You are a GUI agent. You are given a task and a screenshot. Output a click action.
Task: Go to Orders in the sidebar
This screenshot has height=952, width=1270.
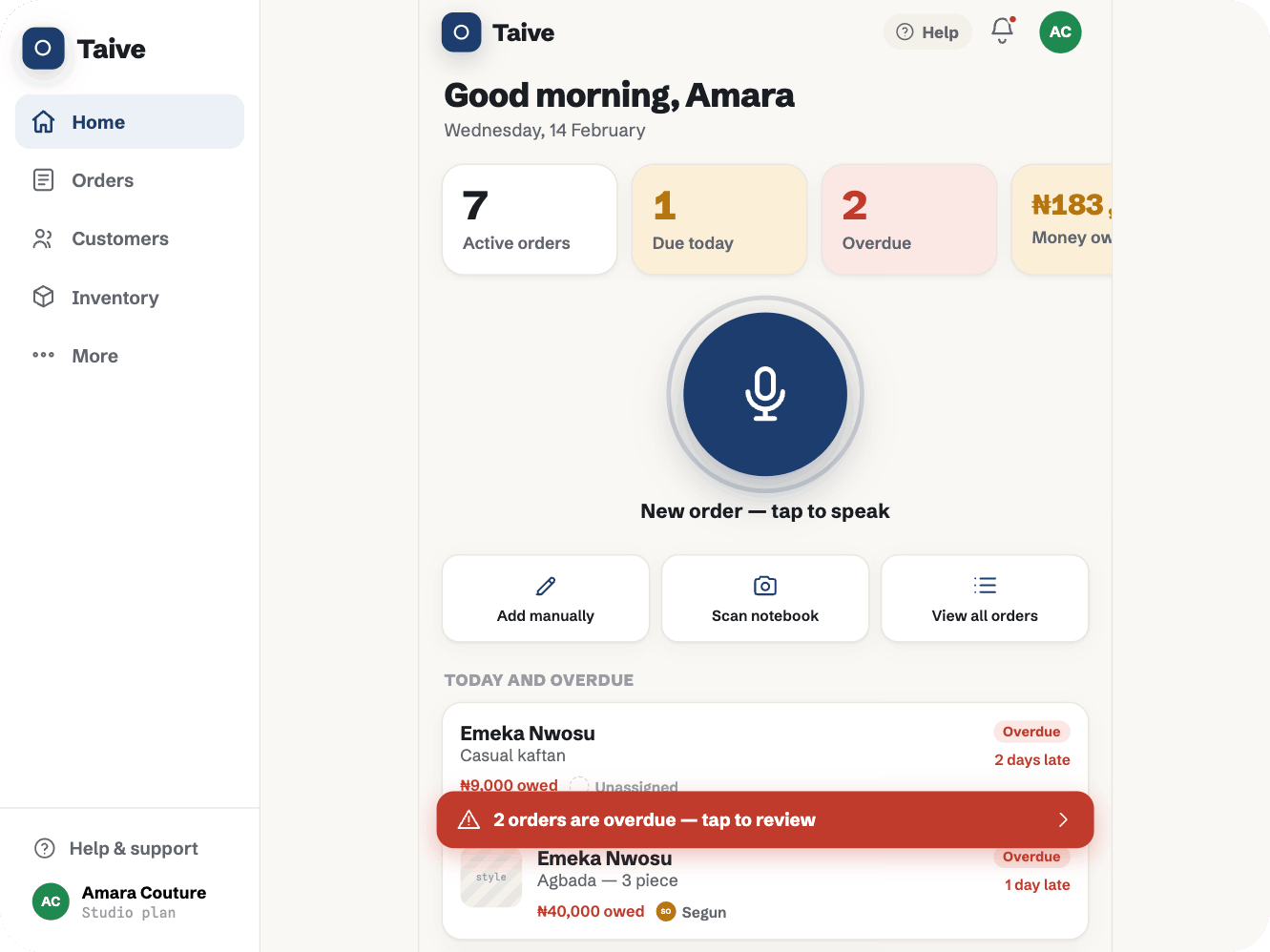click(130, 180)
